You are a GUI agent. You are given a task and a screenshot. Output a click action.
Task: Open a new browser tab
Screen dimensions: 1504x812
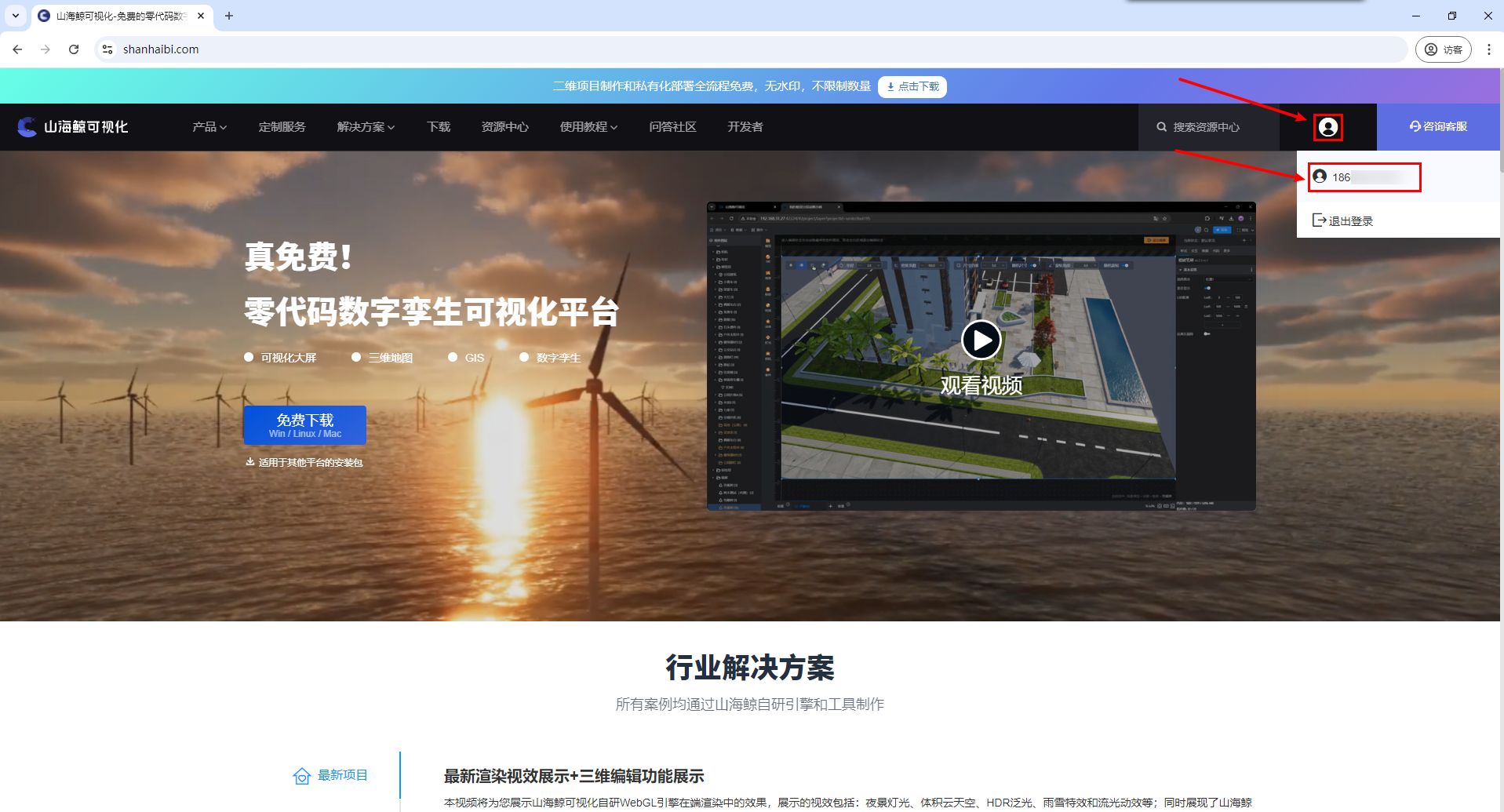pyautogui.click(x=229, y=16)
